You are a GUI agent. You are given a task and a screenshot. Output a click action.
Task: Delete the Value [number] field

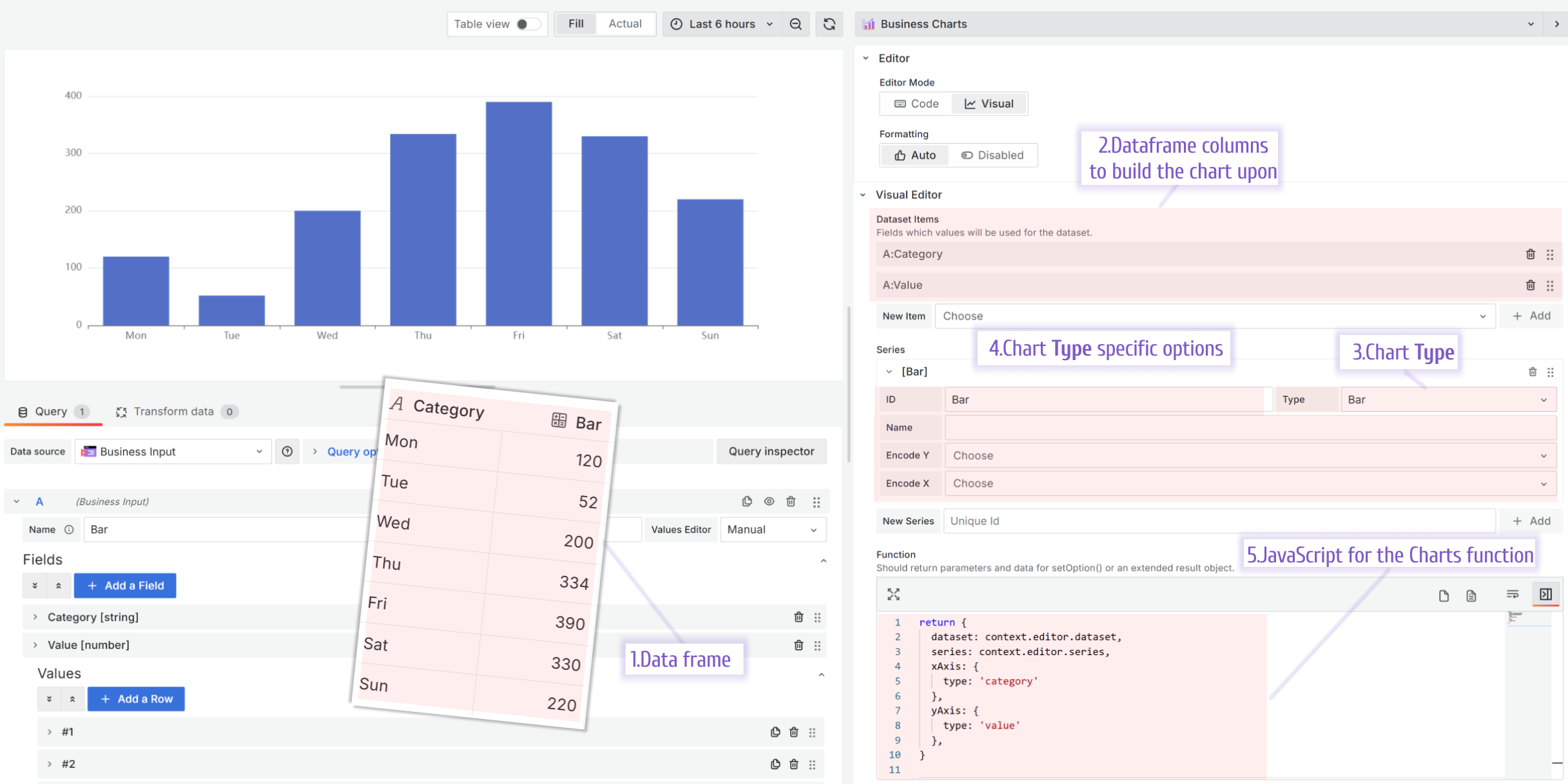click(799, 644)
